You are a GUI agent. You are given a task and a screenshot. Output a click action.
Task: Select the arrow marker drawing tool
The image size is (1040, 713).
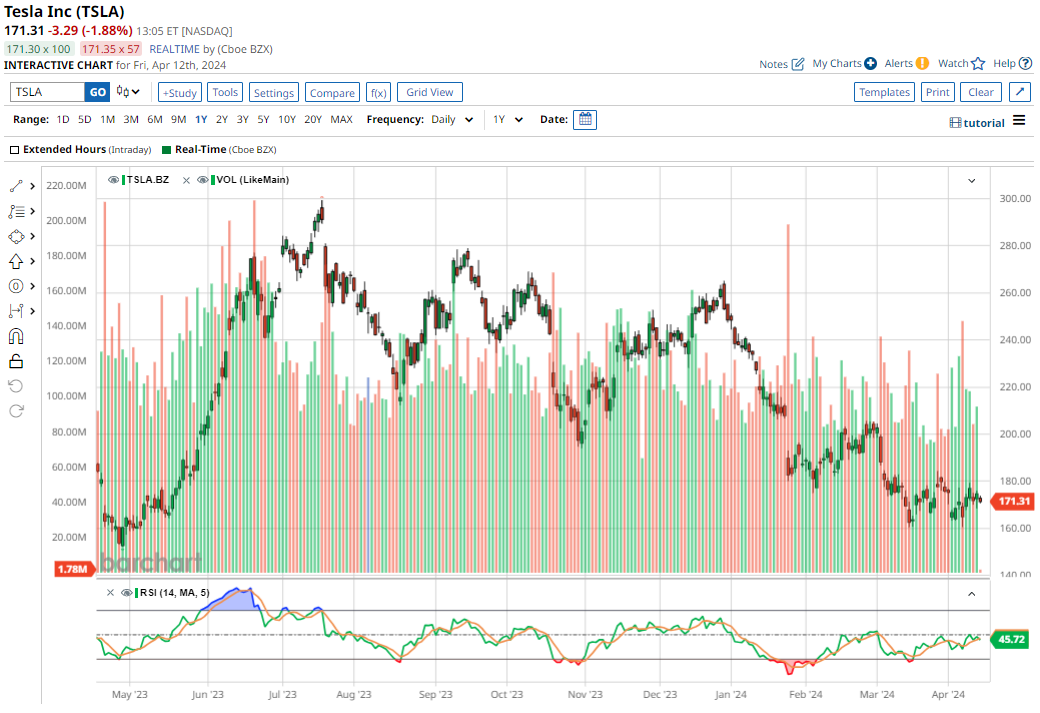pyautogui.click(x=16, y=261)
